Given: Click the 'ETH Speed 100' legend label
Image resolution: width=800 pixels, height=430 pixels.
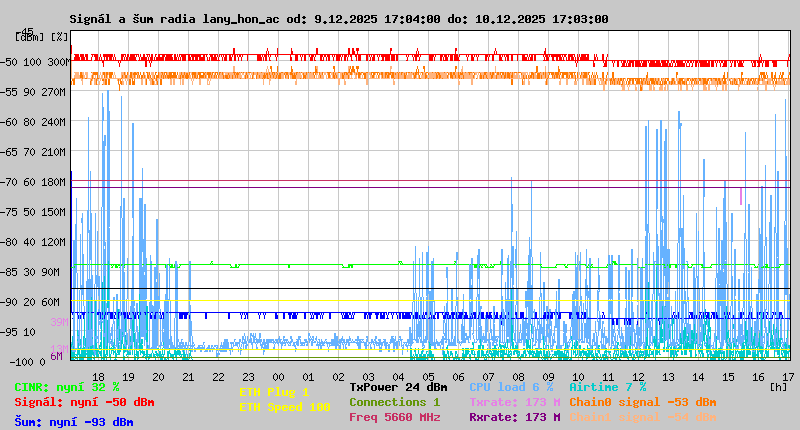Looking at the screenshot, I should pos(285,407).
